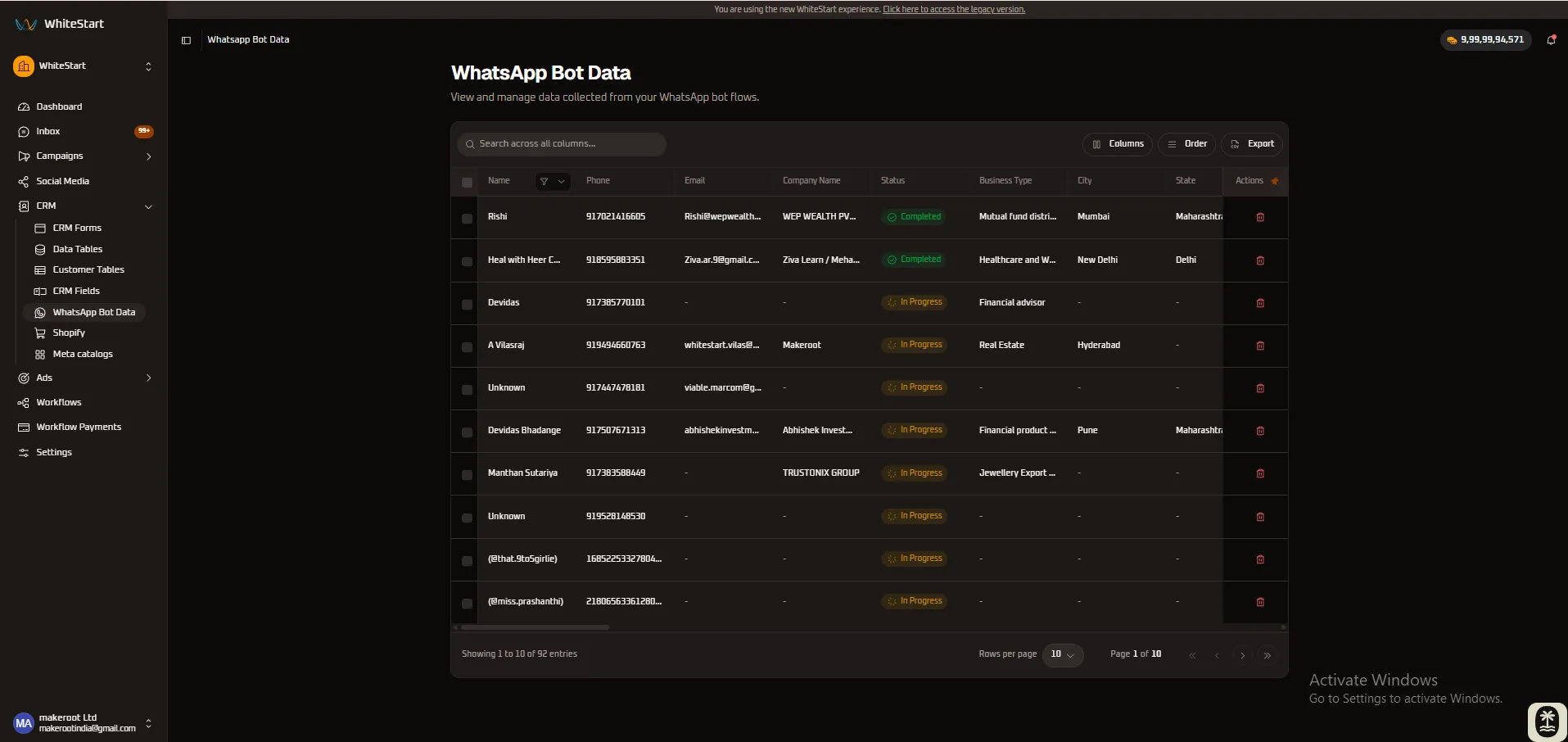
Task: Open the notifications bell icon
Action: tap(1551, 39)
